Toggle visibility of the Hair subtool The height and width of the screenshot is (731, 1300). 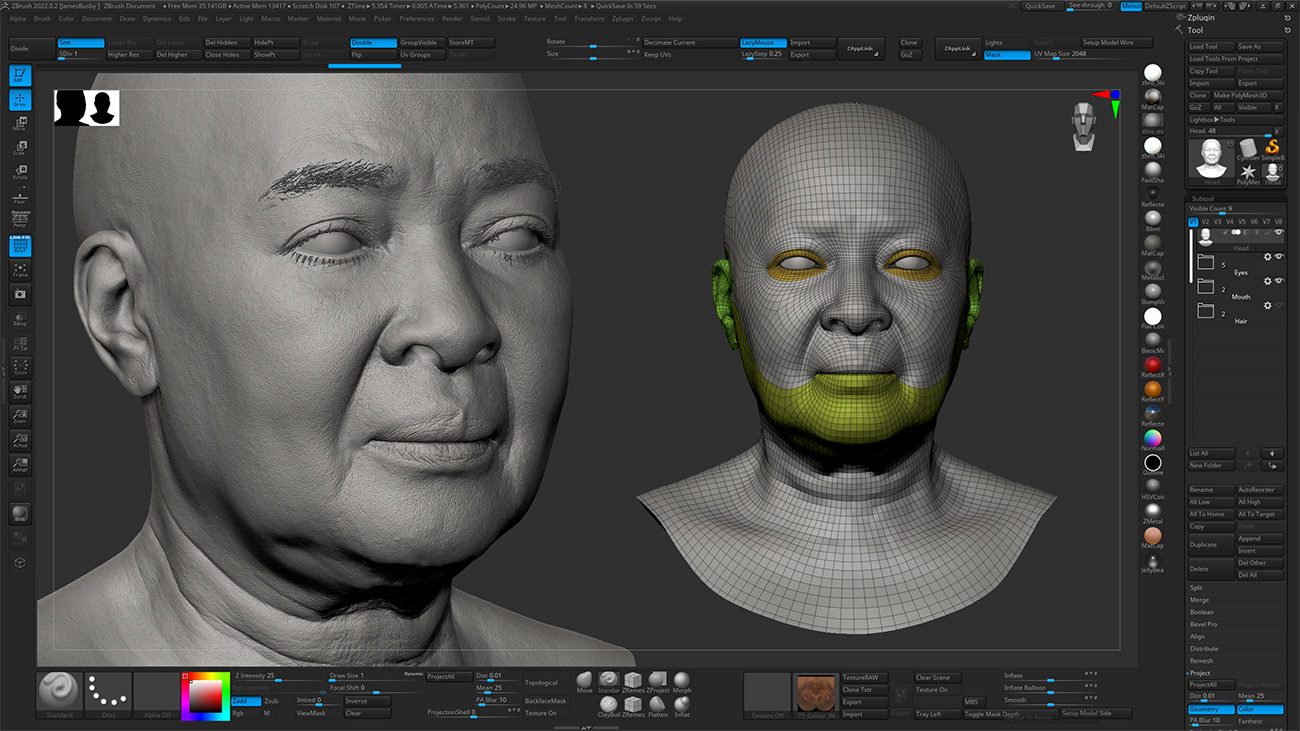point(1278,304)
